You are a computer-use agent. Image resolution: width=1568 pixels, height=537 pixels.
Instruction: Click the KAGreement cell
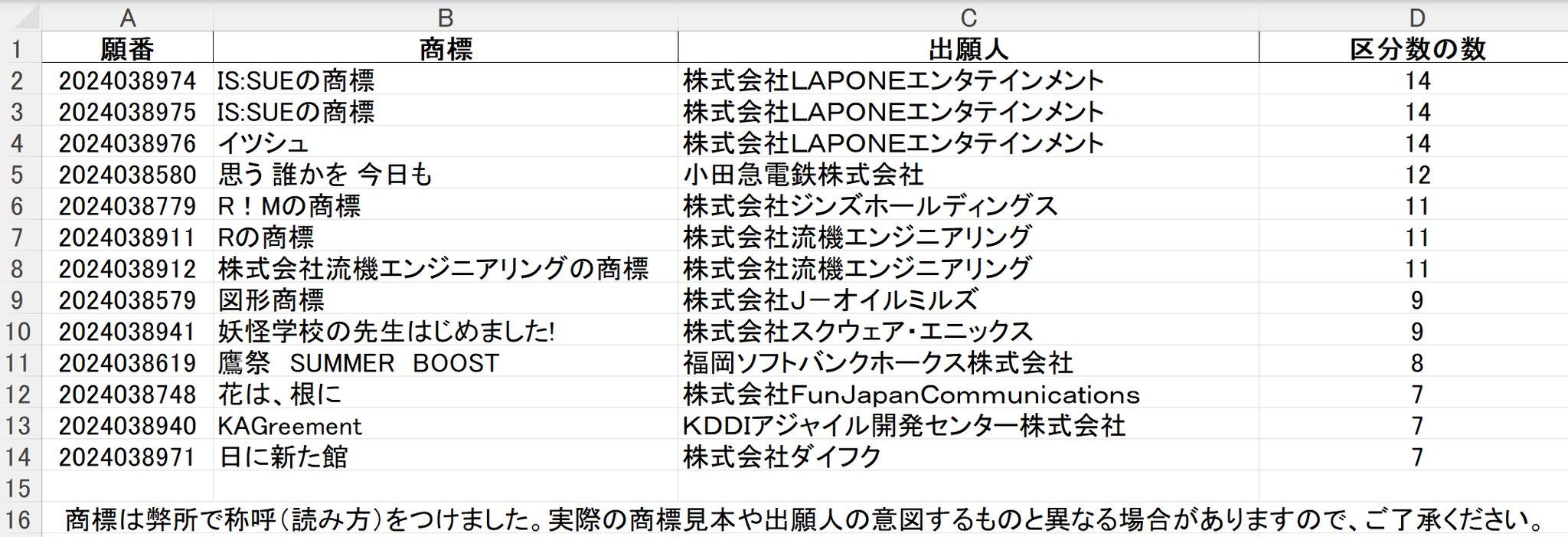click(446, 426)
